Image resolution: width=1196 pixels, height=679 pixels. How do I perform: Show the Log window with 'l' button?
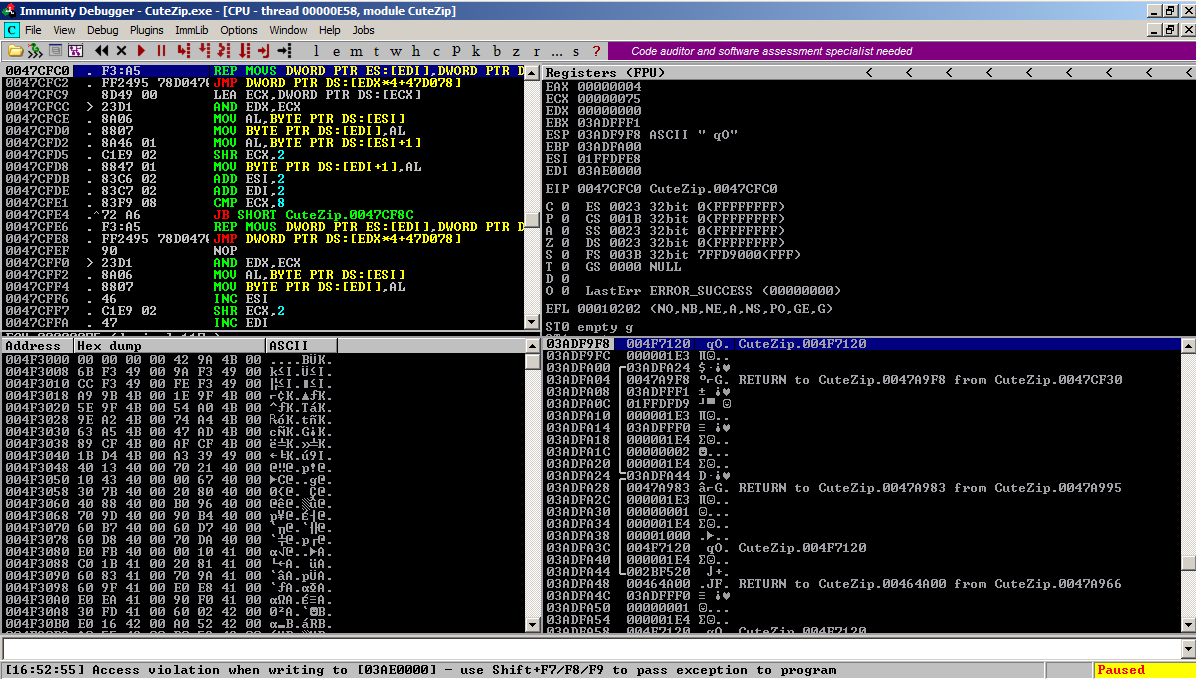[317, 50]
